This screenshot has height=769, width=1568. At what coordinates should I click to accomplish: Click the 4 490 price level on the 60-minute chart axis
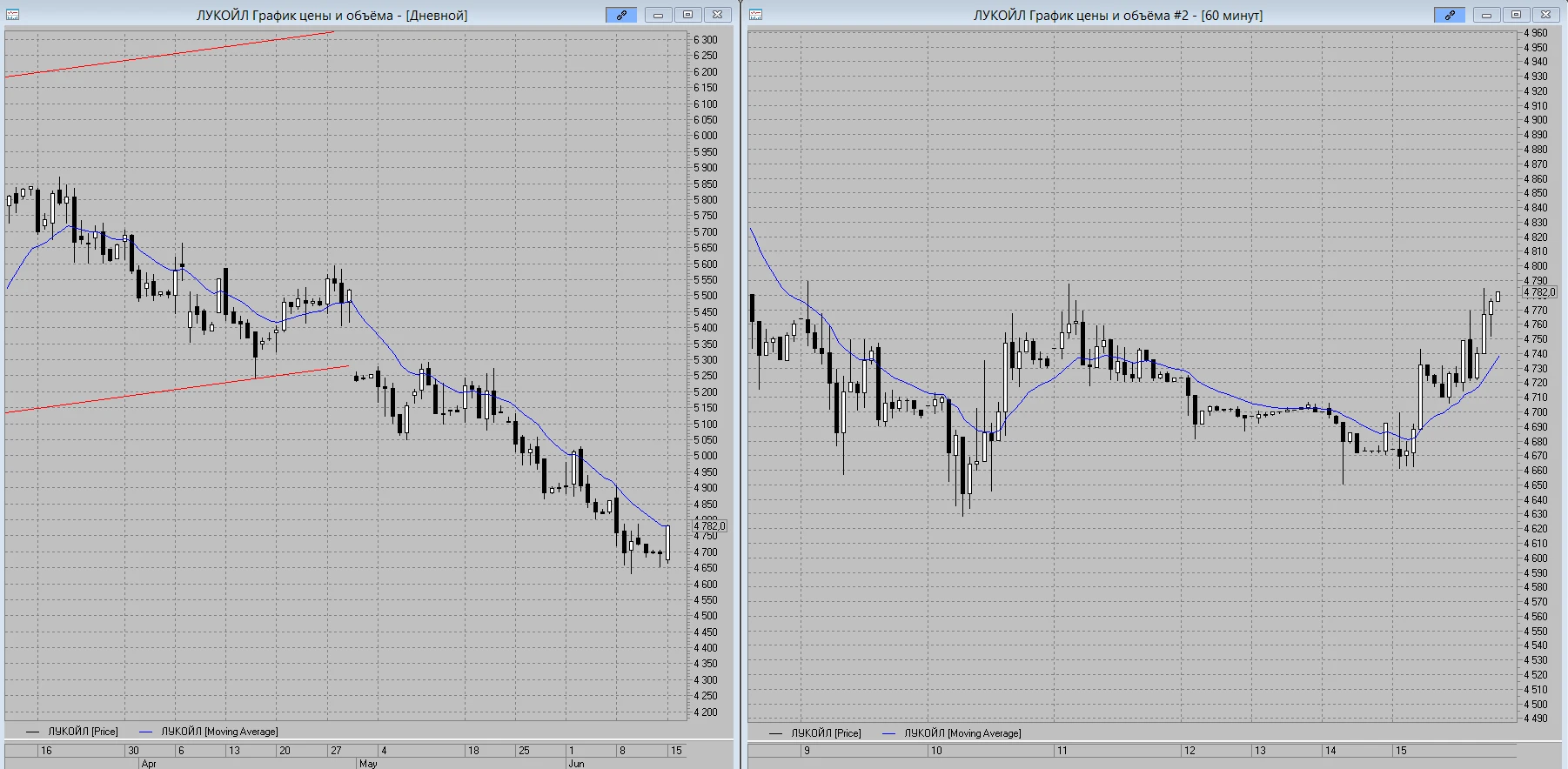1536,719
